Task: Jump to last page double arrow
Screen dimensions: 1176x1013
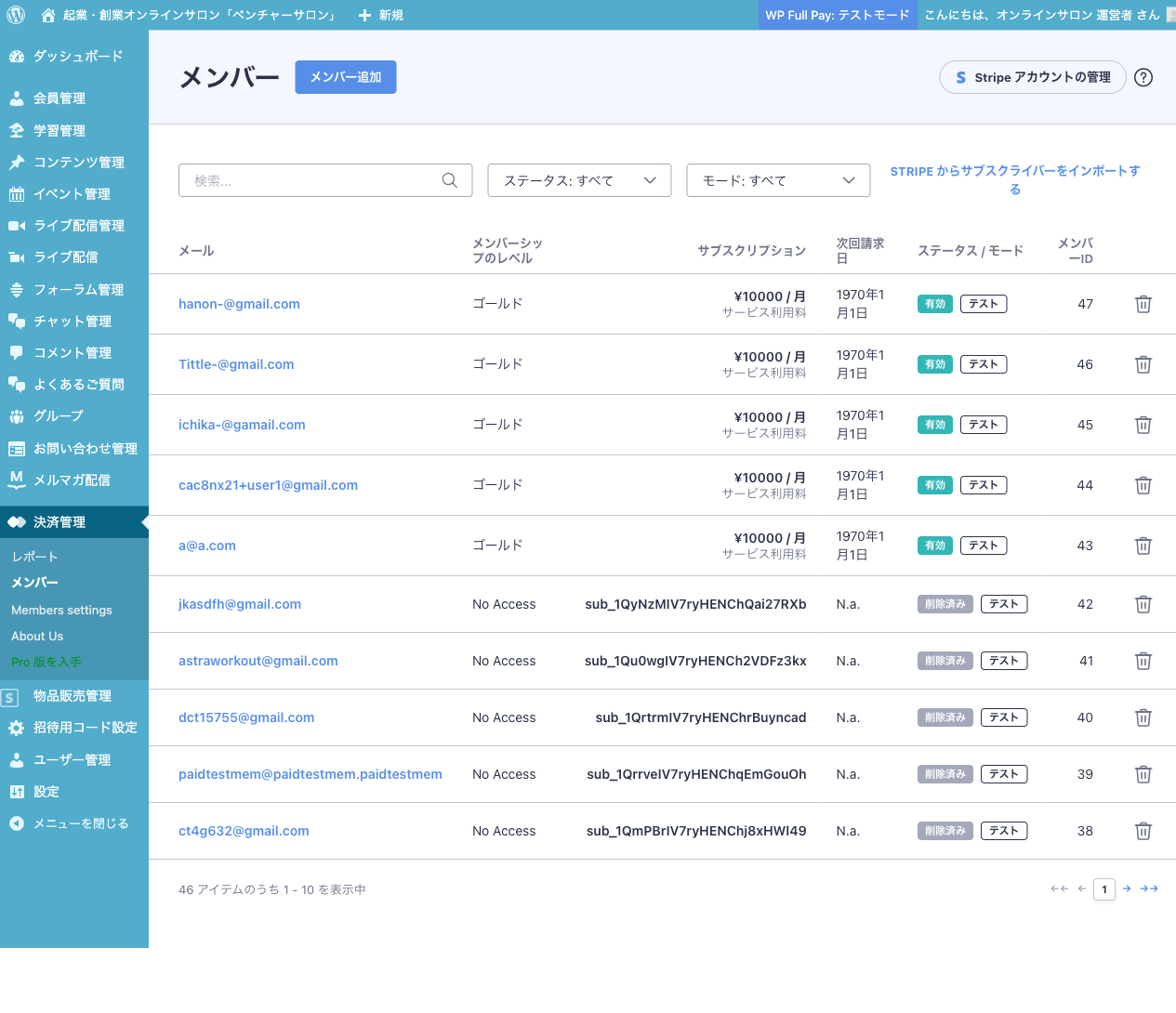Action: click(1149, 889)
